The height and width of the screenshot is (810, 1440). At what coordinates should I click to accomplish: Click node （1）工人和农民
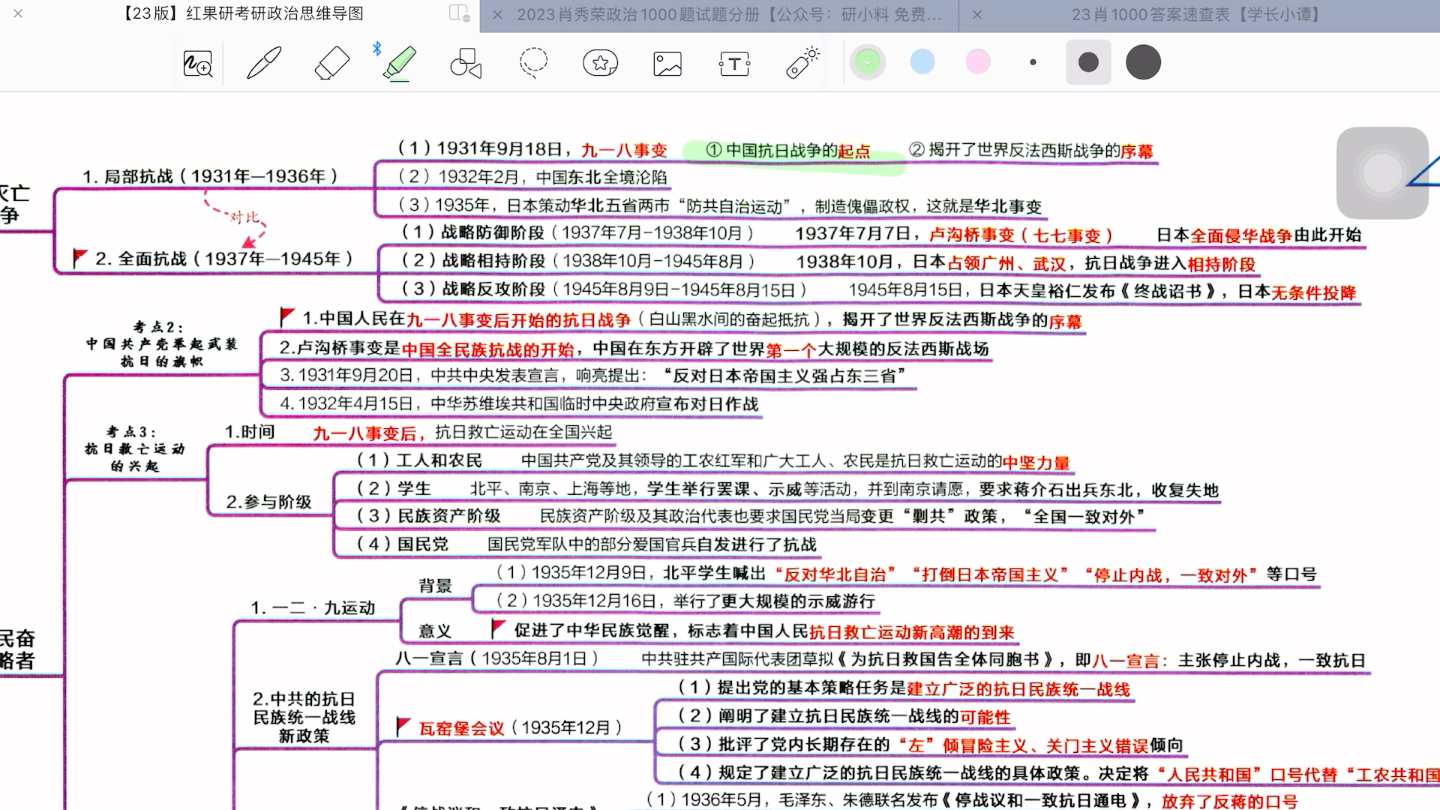(419, 460)
